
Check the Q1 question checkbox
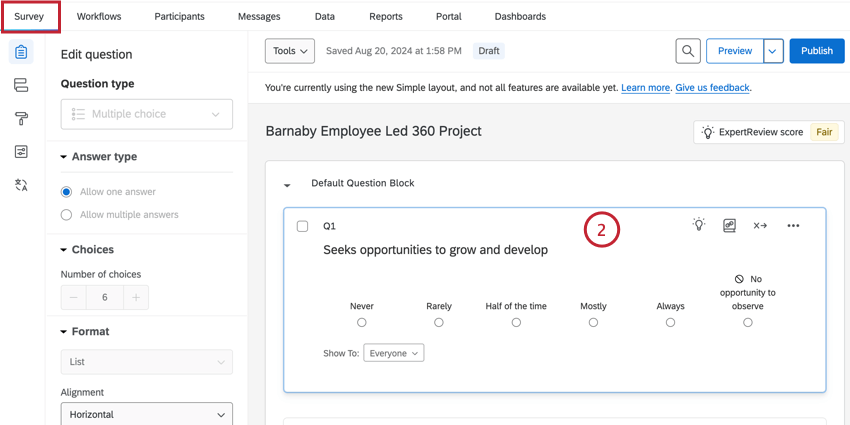point(303,226)
